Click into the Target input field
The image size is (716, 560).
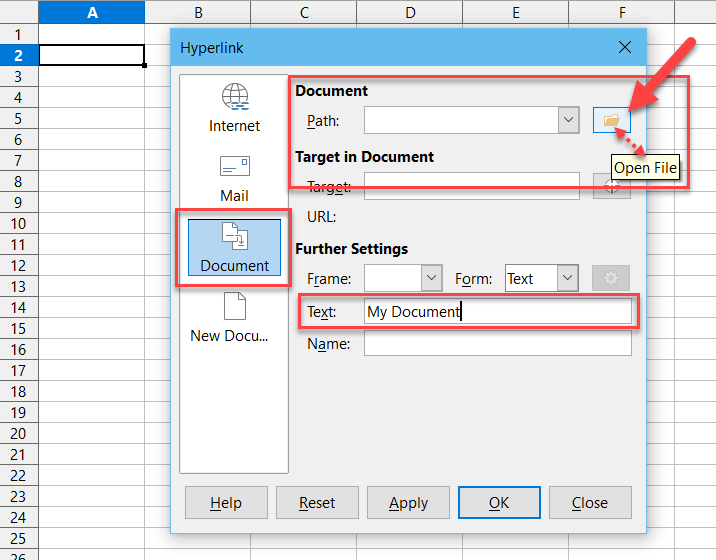click(x=472, y=186)
